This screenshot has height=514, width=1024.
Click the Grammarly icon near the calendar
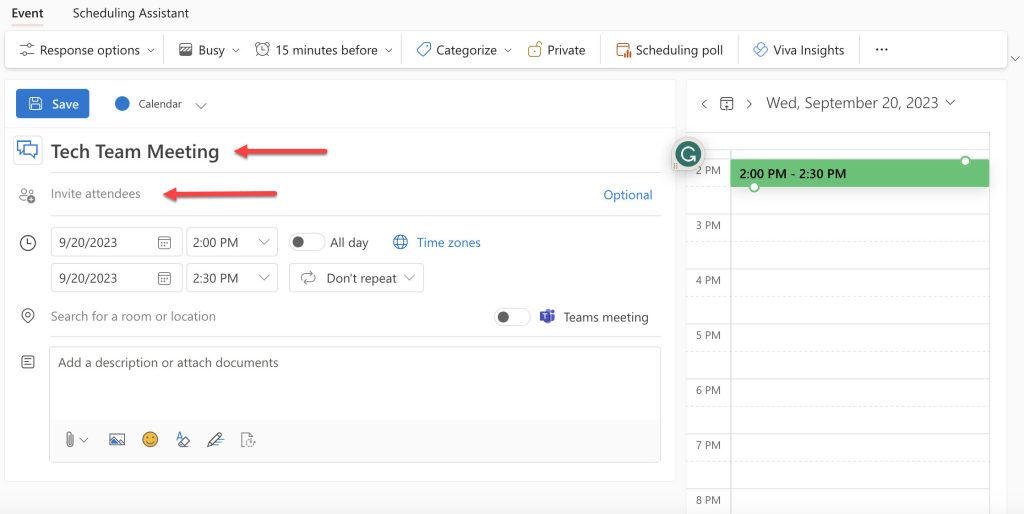pyautogui.click(x=688, y=154)
